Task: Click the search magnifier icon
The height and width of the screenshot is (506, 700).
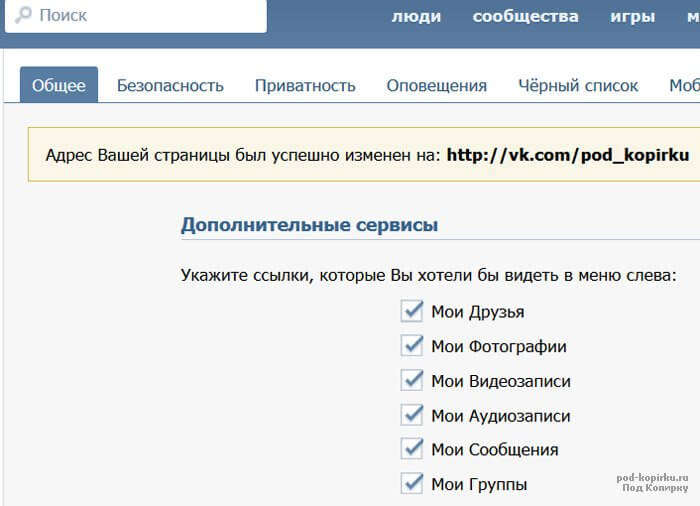Action: [23, 15]
